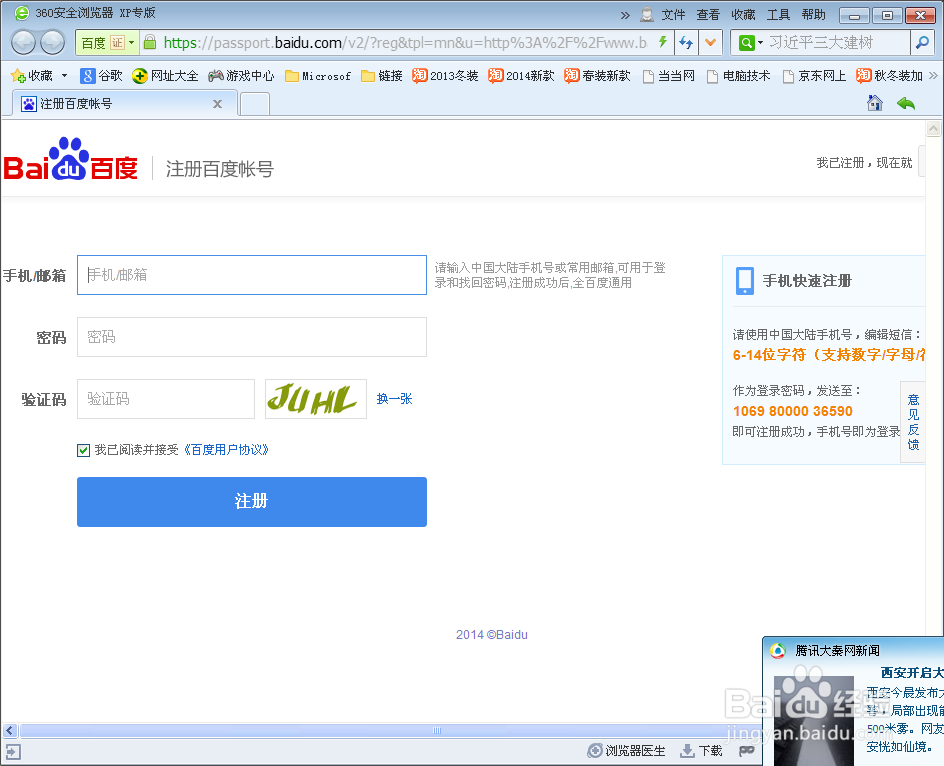Click the sidebar toggle icon in status bar
Viewport: 944px width, 766px height.
click(x=13, y=752)
